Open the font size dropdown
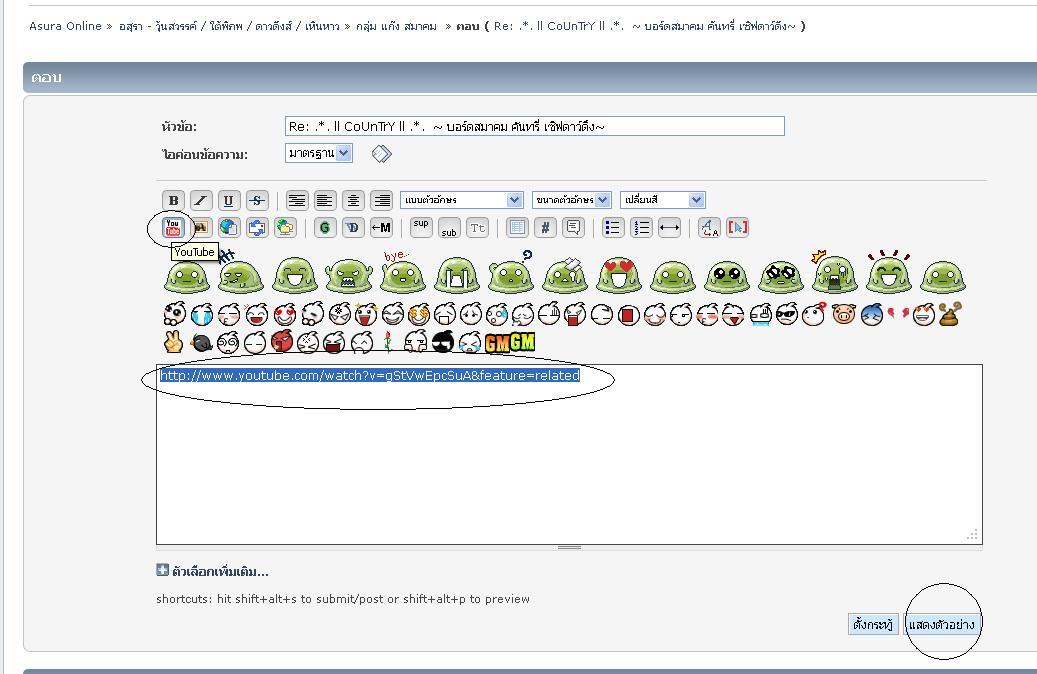This screenshot has width=1037, height=674. [571, 200]
